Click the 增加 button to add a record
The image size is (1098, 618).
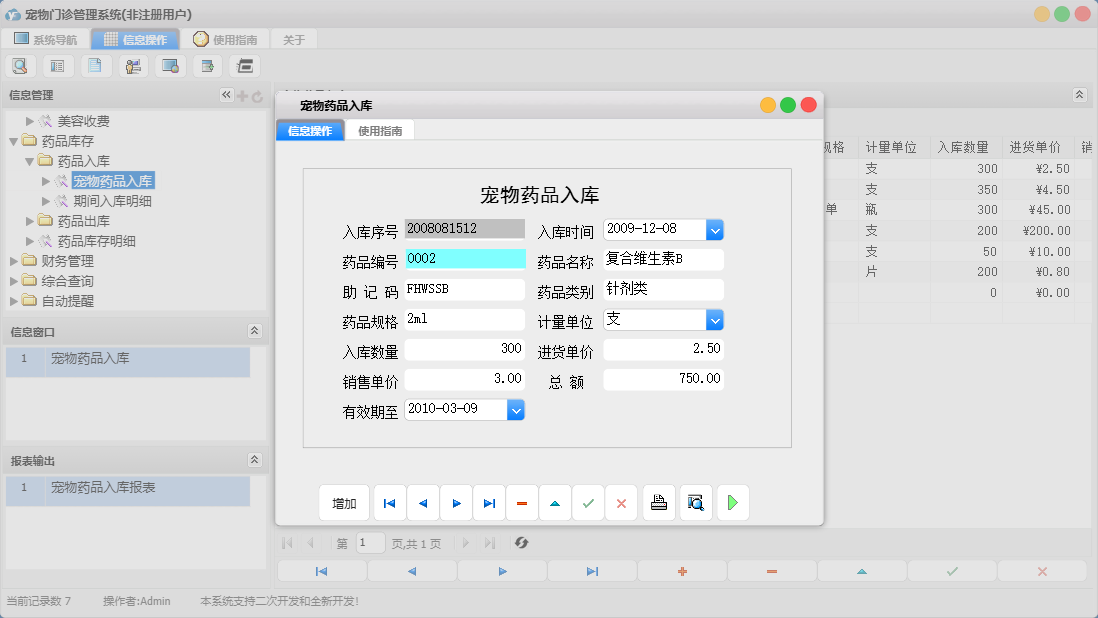click(343, 502)
